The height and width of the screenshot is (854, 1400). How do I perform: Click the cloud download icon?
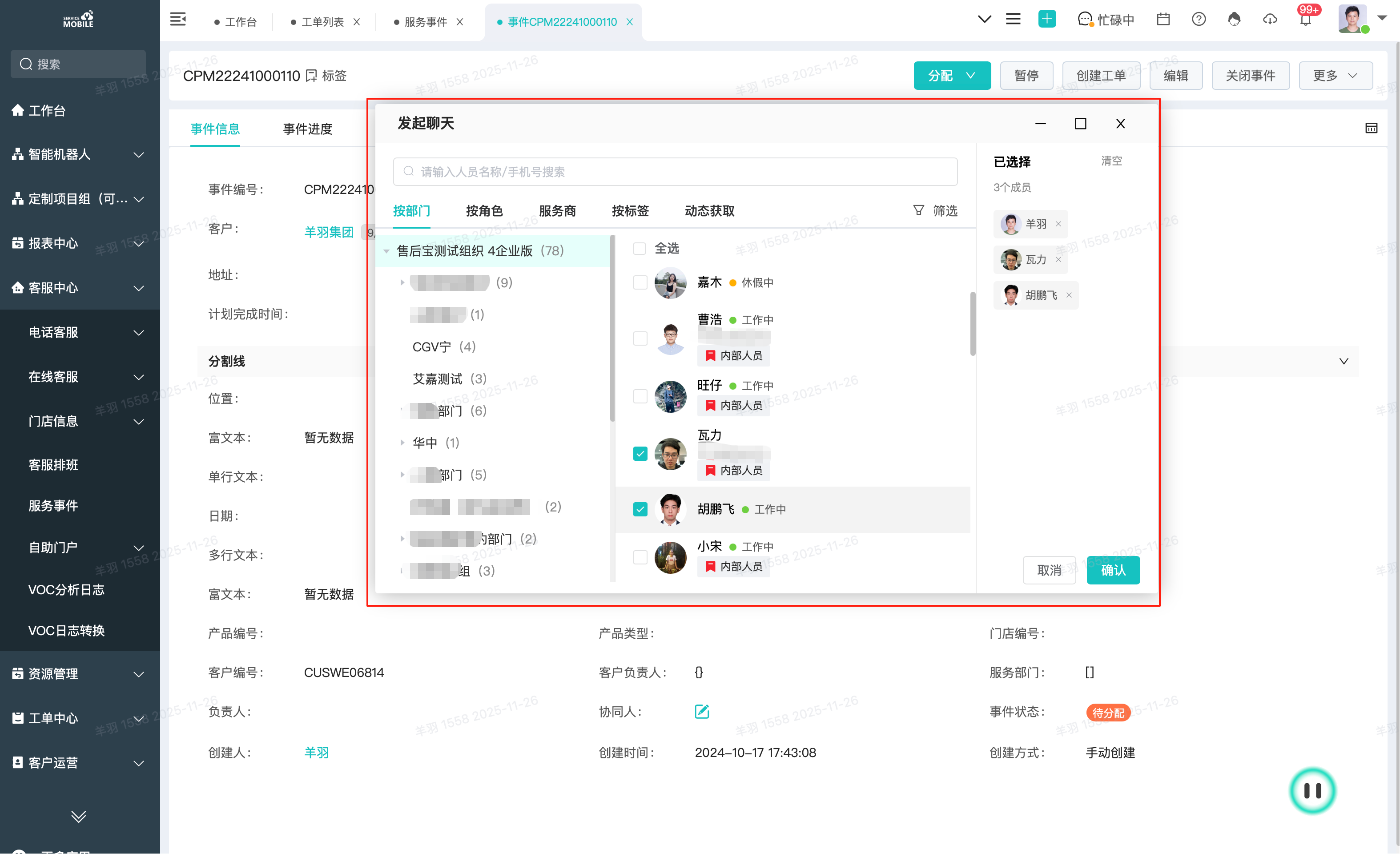click(x=1269, y=19)
